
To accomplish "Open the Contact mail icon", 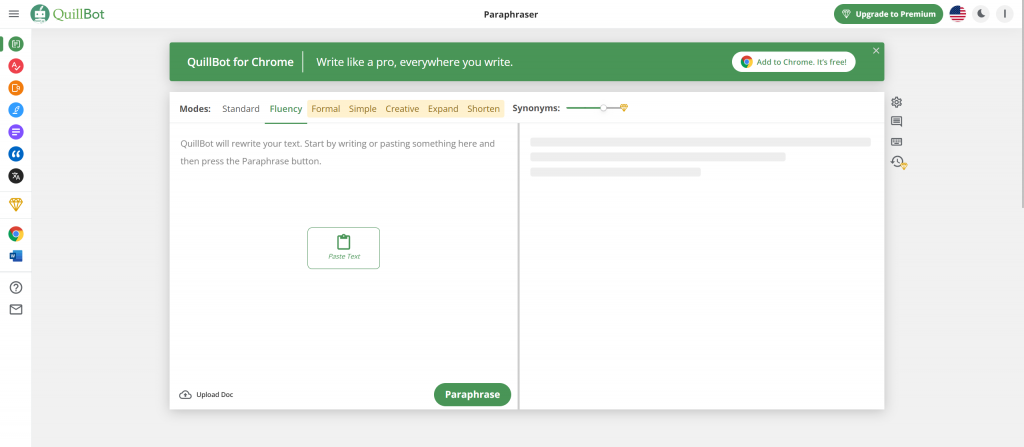I will tap(16, 310).
